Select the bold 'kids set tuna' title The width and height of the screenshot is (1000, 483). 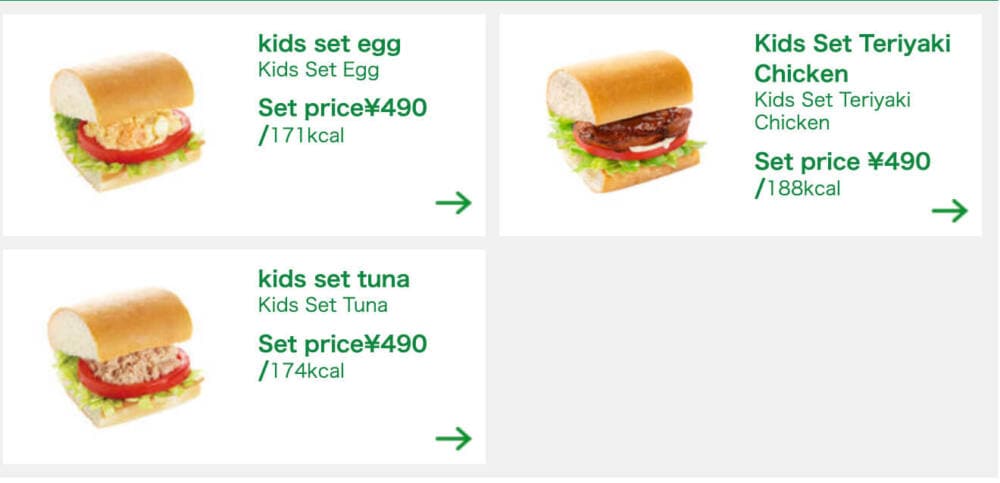pyautogui.click(x=334, y=279)
